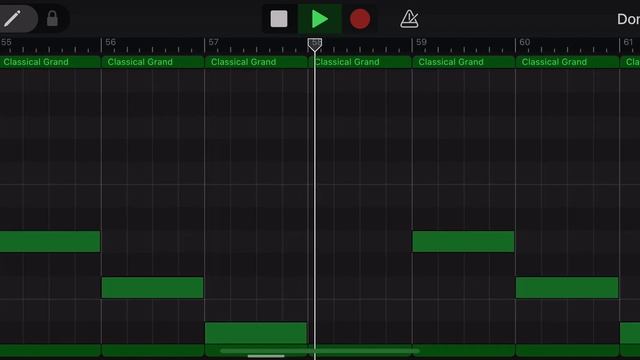Select the green note in bar 55
This screenshot has width=640, height=360.
click(50, 241)
